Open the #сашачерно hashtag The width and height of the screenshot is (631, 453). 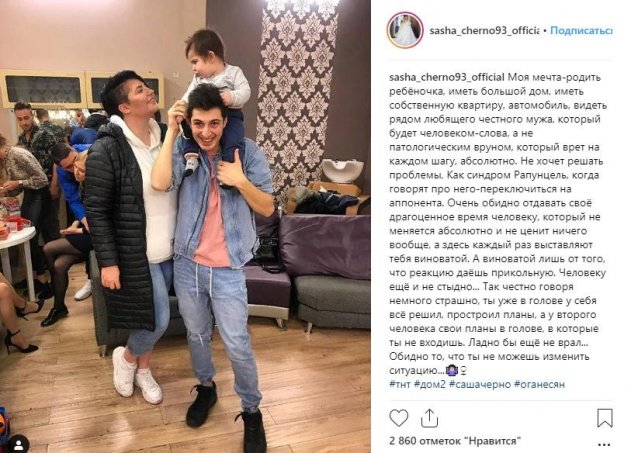click(480, 384)
